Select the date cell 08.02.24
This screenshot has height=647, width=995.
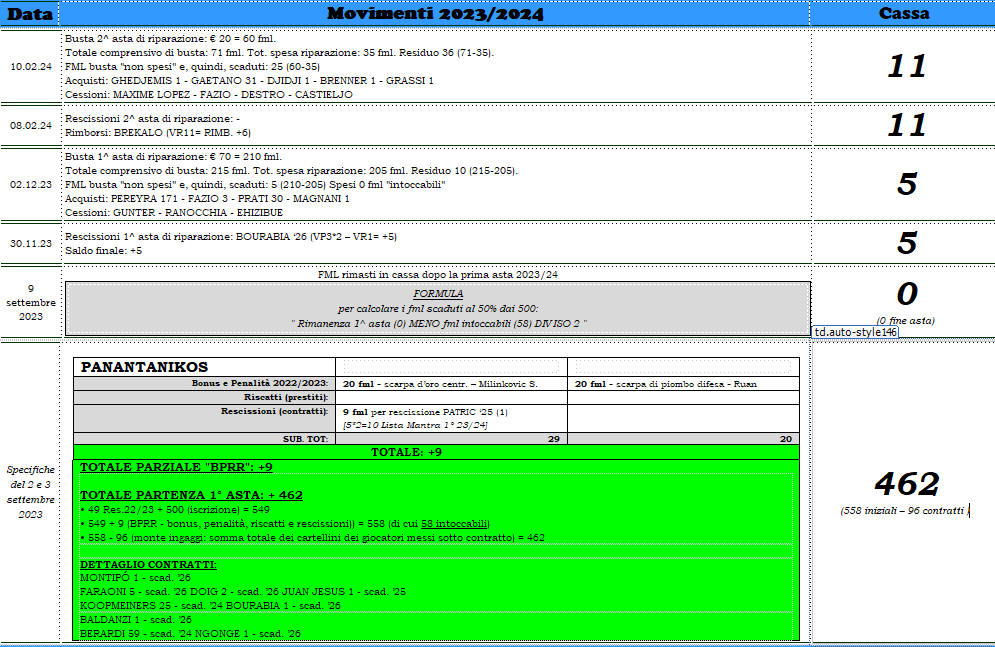(x=30, y=126)
